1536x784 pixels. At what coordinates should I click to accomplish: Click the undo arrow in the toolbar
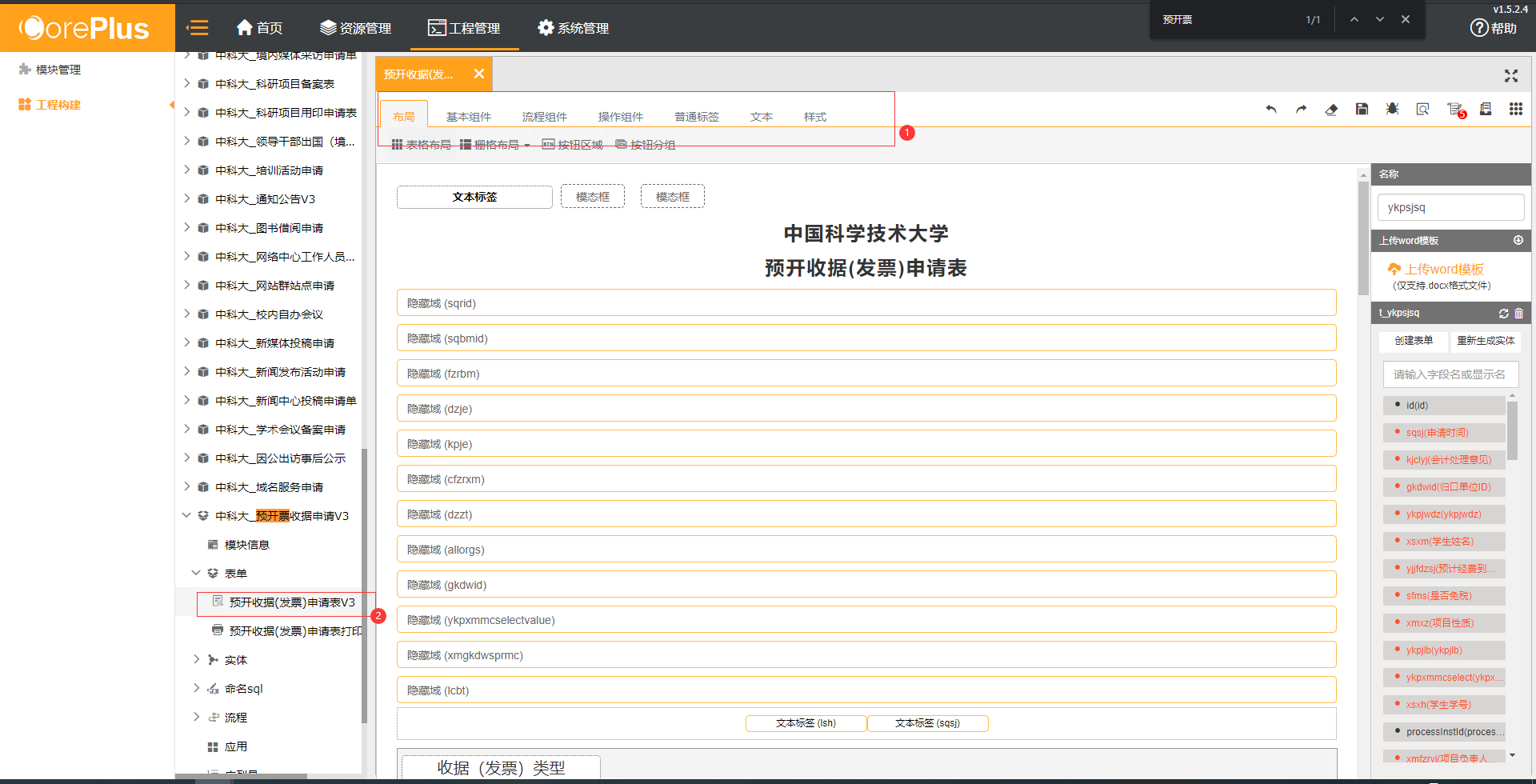[1271, 110]
